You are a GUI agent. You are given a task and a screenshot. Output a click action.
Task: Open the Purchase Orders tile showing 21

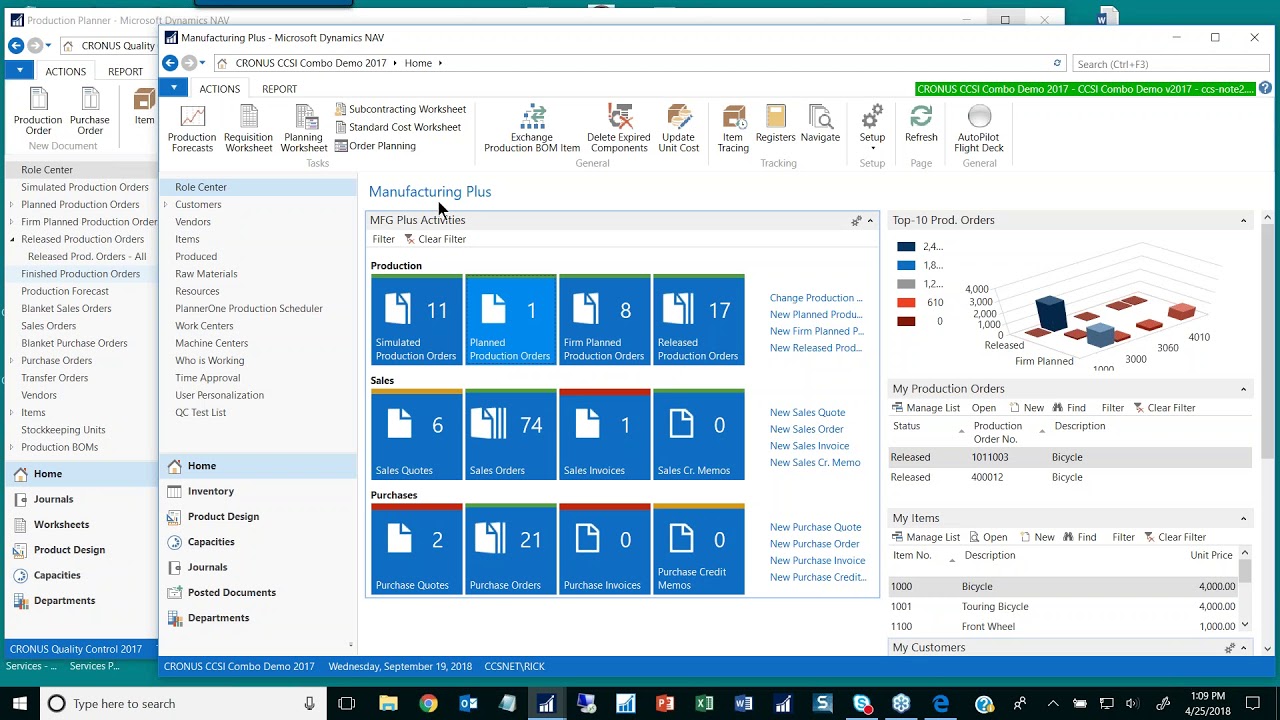510,549
